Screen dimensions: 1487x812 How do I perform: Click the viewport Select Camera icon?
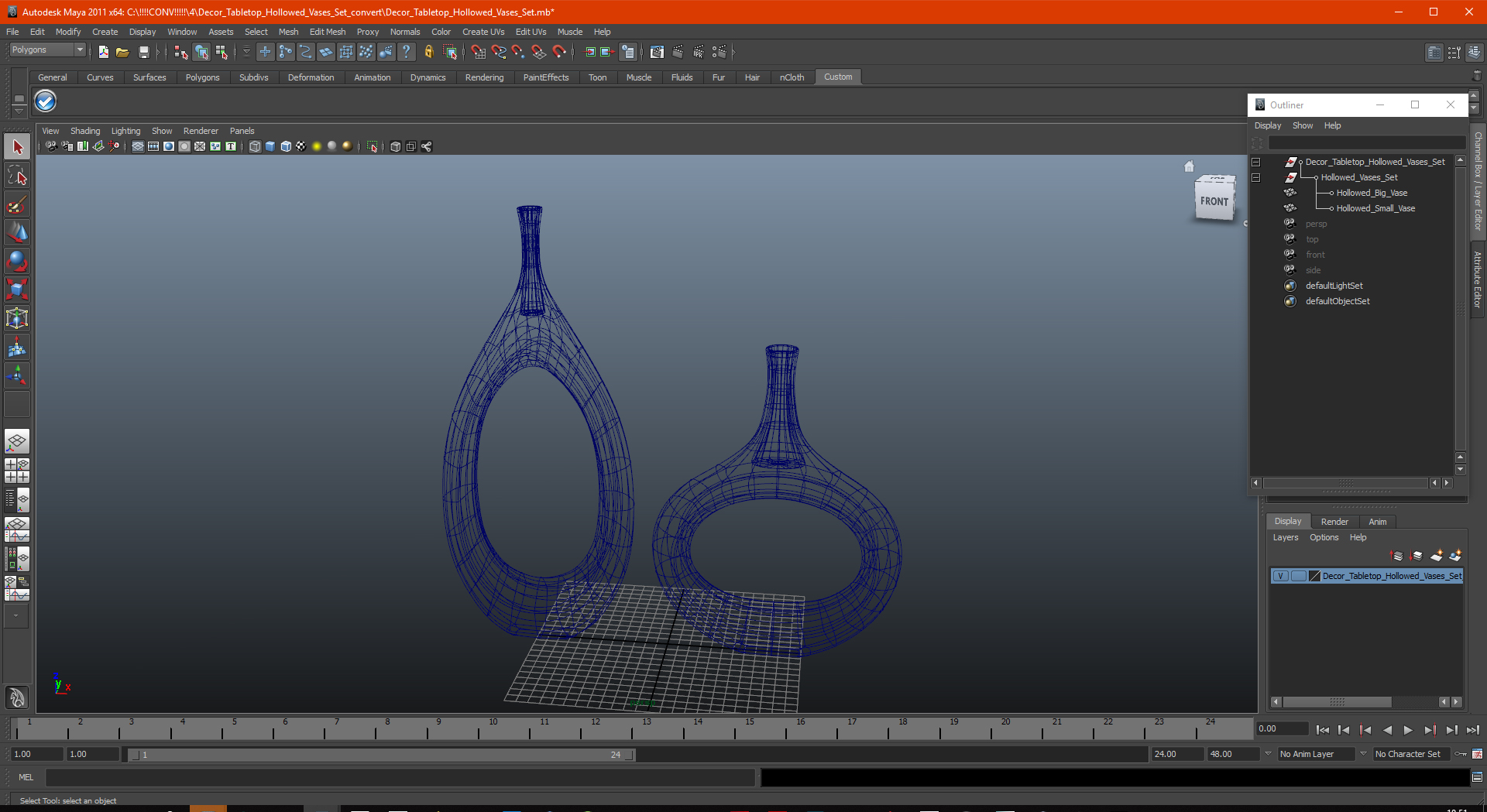(51, 146)
